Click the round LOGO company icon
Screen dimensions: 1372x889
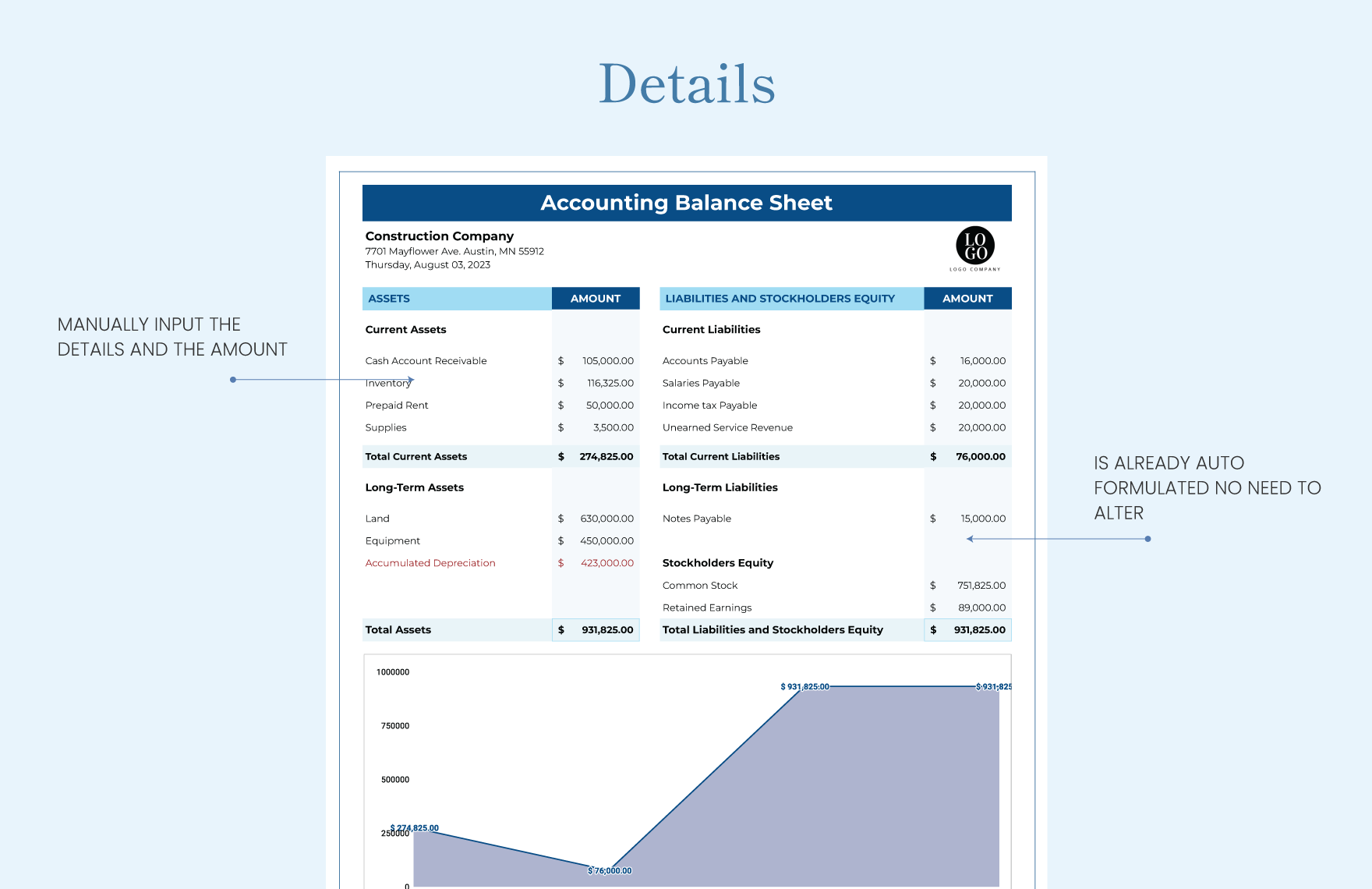pyautogui.click(x=975, y=246)
